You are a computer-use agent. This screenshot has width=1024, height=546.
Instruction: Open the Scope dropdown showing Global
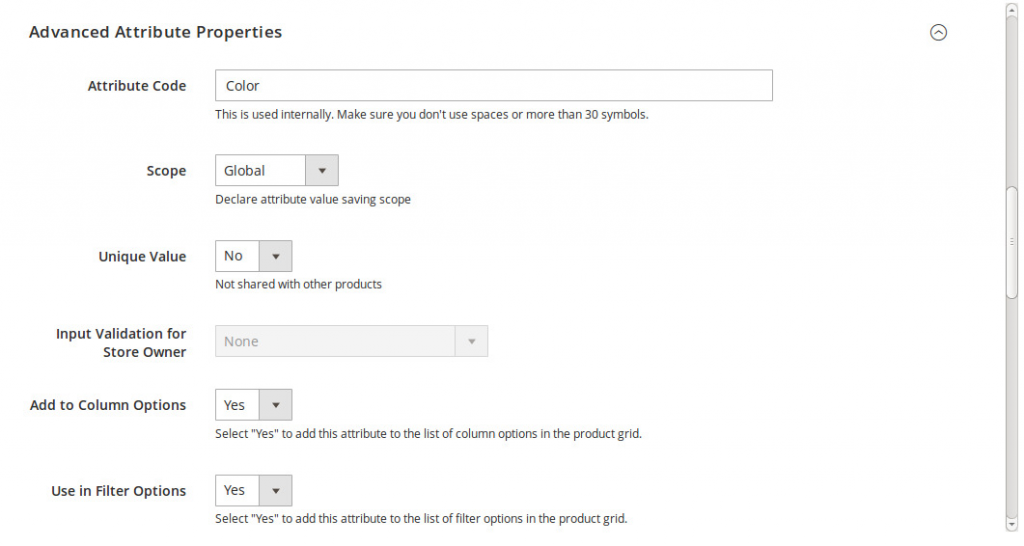coord(260,171)
